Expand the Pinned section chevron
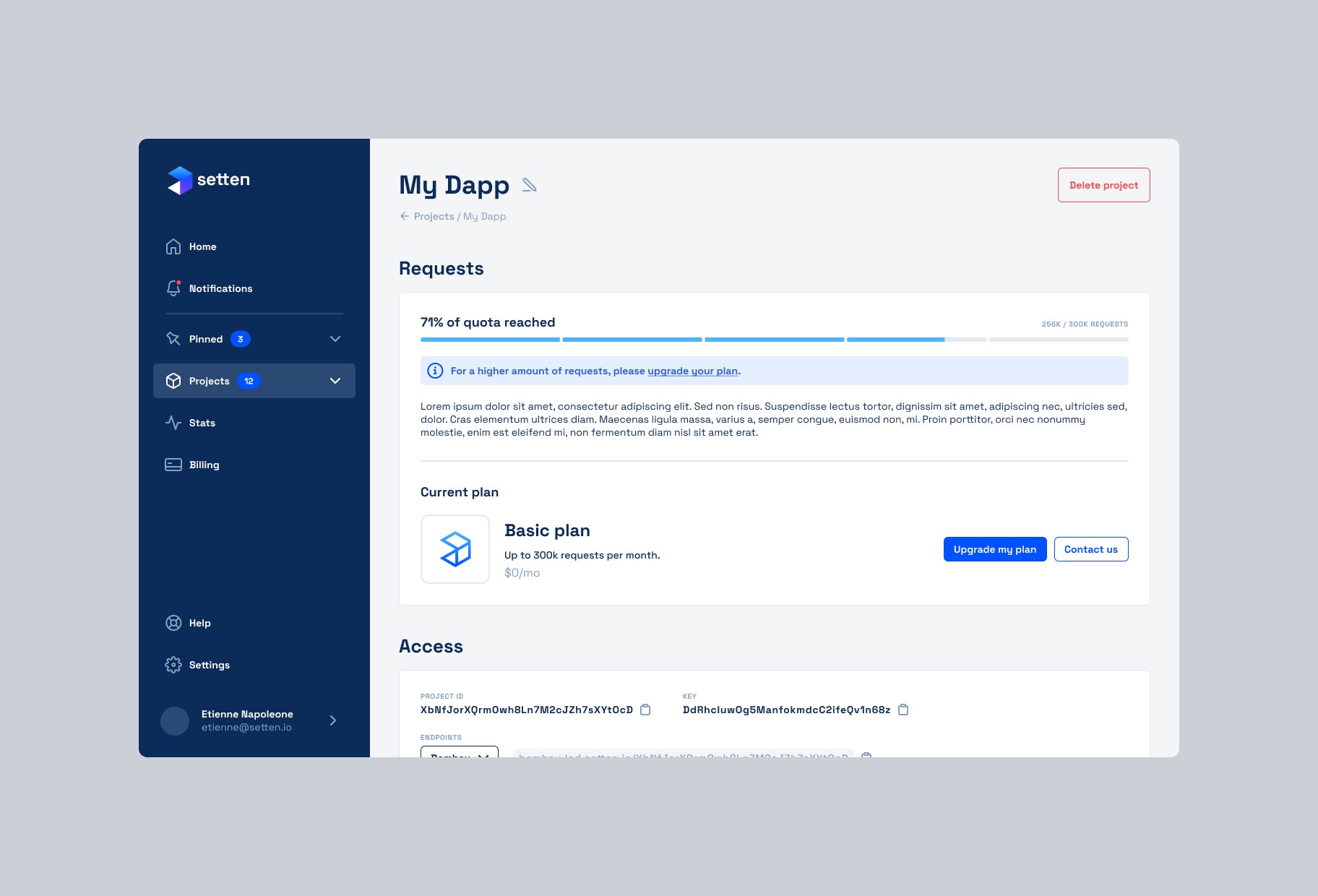The image size is (1318, 896). point(335,339)
